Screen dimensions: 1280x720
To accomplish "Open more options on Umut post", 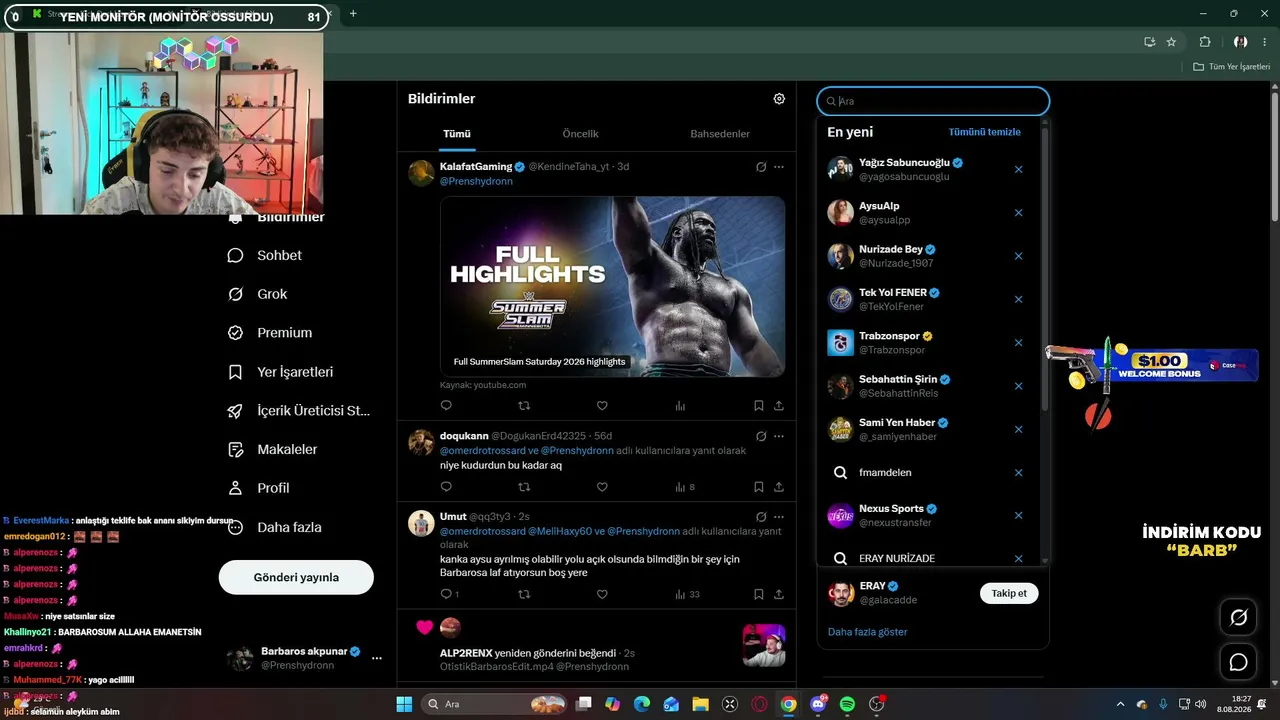I will 779,517.
